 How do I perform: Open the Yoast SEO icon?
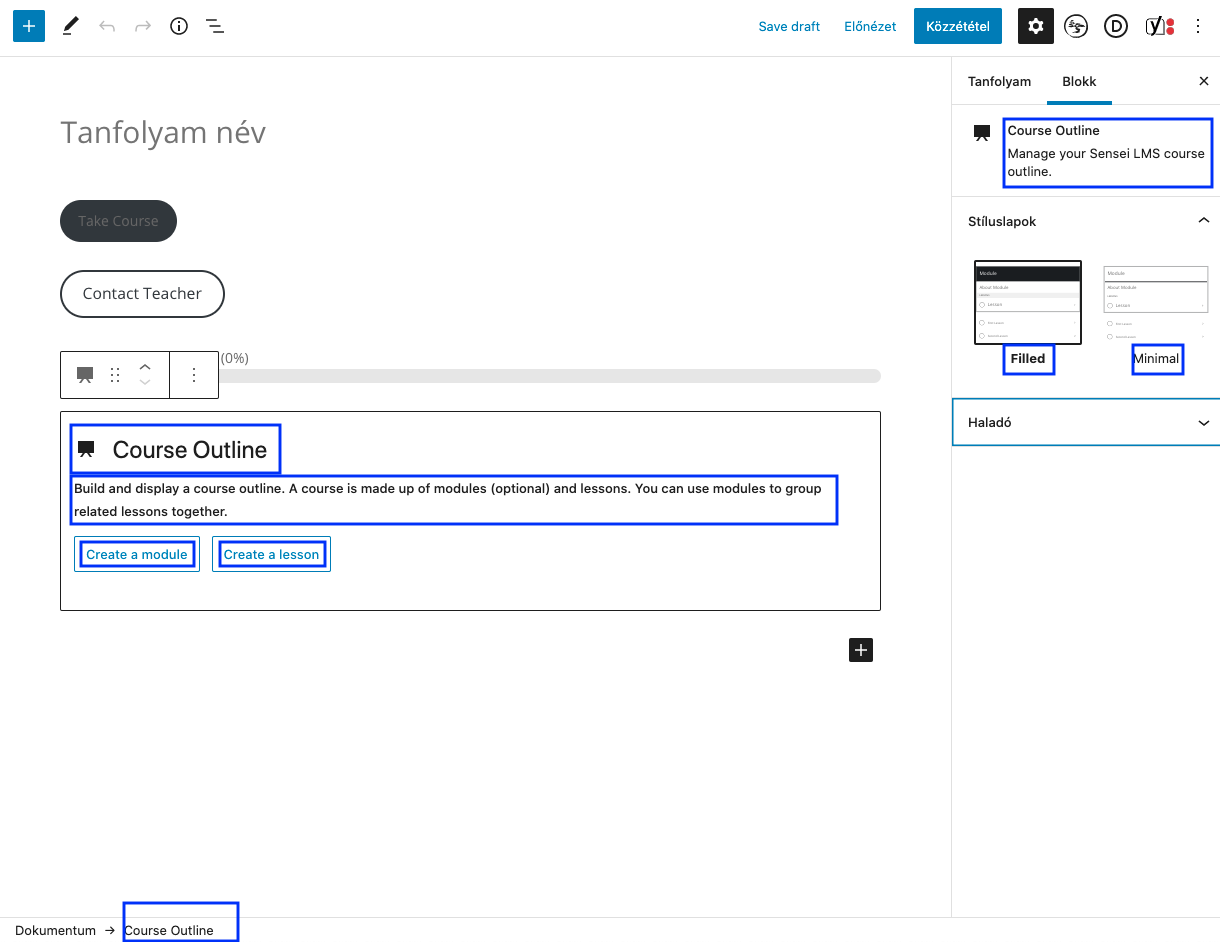pos(1157,26)
